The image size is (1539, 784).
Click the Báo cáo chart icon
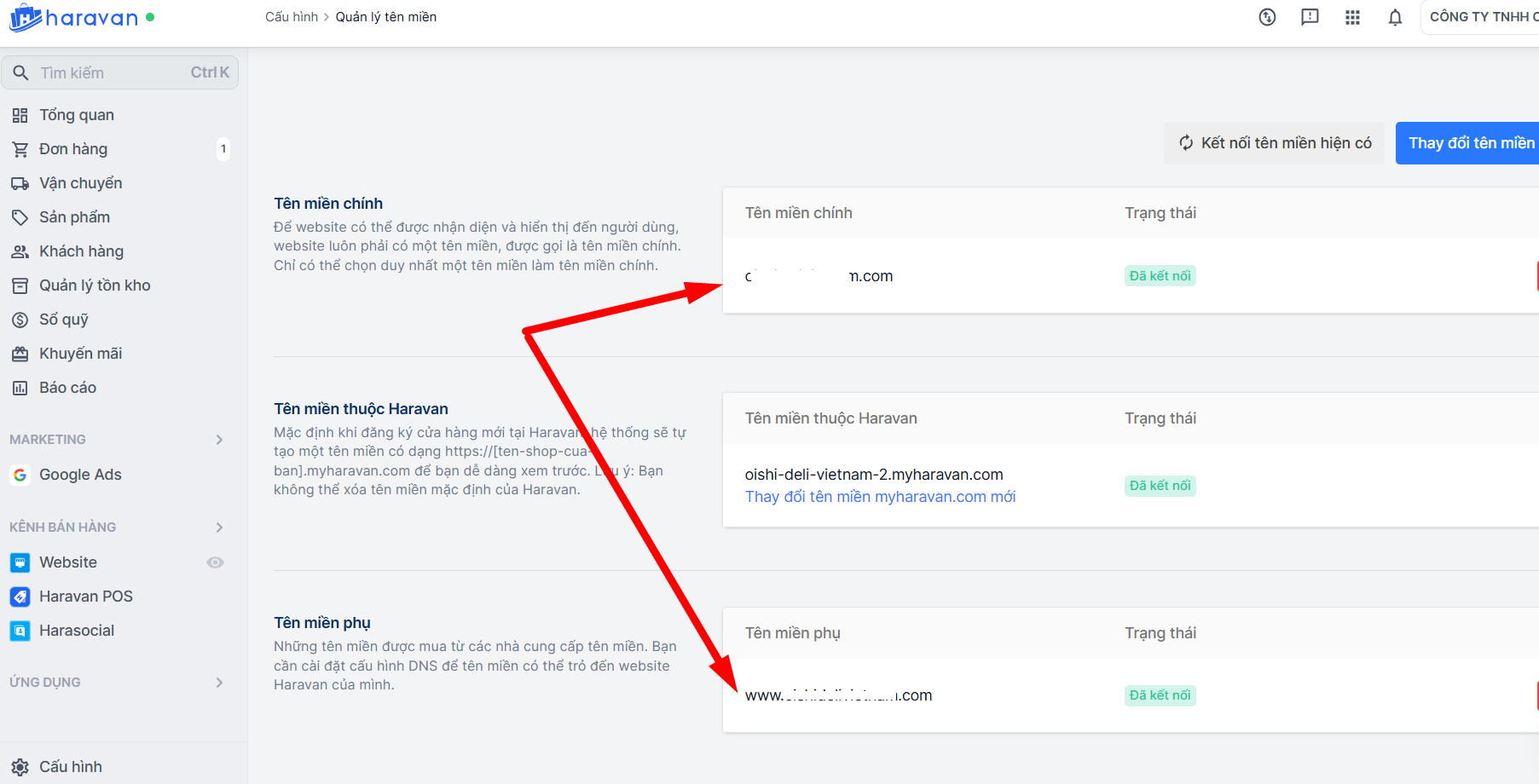tap(20, 388)
